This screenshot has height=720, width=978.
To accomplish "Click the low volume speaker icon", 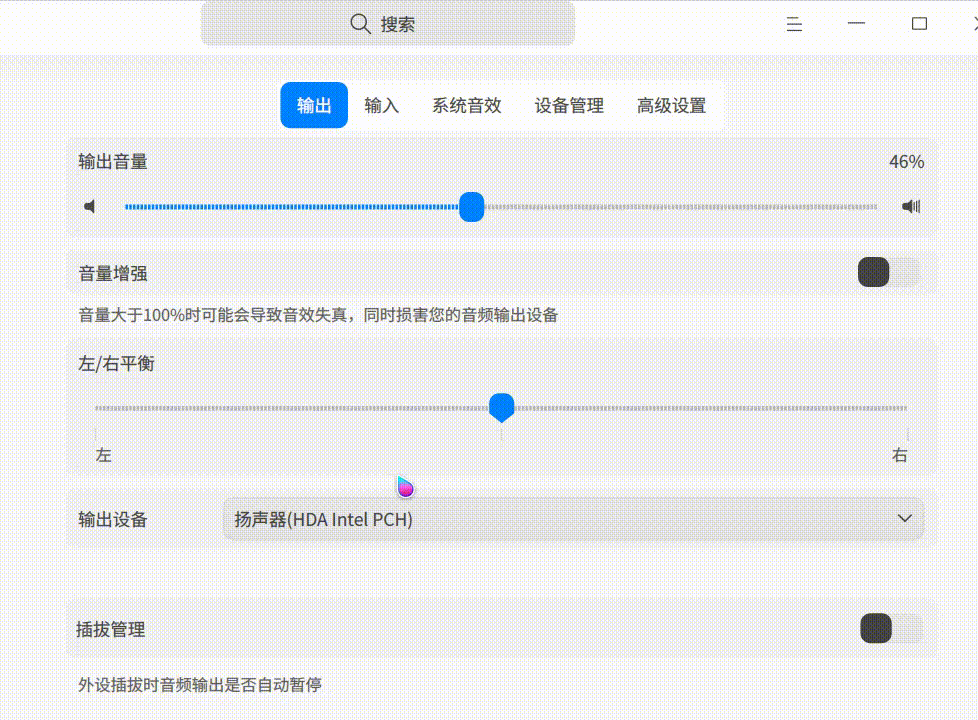I will pyautogui.click(x=90, y=207).
